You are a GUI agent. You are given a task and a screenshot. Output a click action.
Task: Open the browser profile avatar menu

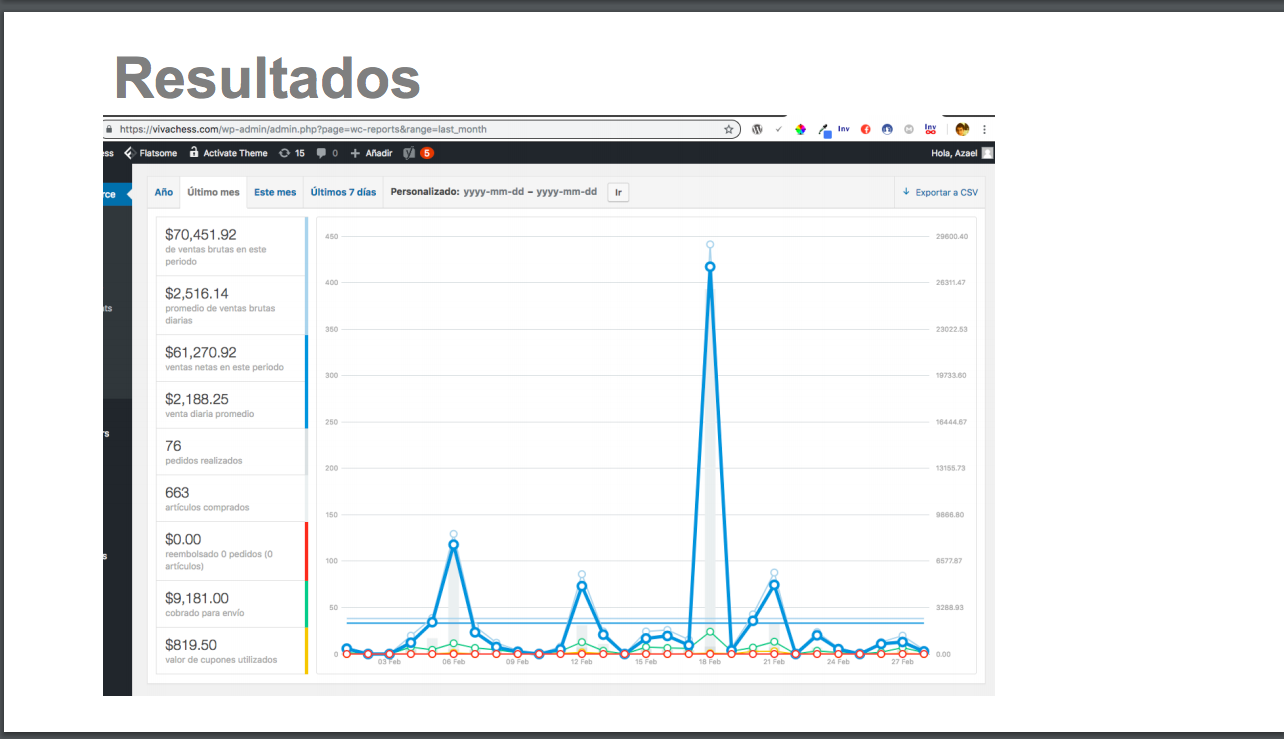(964, 129)
